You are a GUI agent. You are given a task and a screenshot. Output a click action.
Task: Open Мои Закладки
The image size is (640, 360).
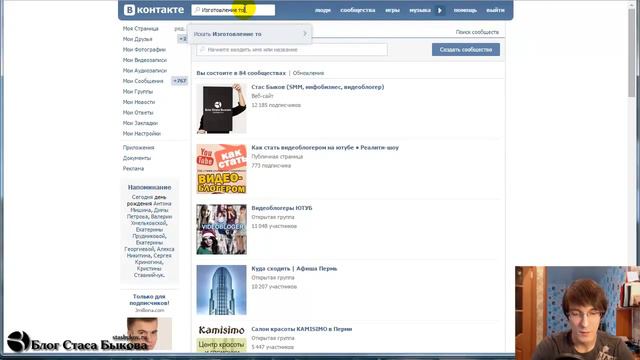140,123
